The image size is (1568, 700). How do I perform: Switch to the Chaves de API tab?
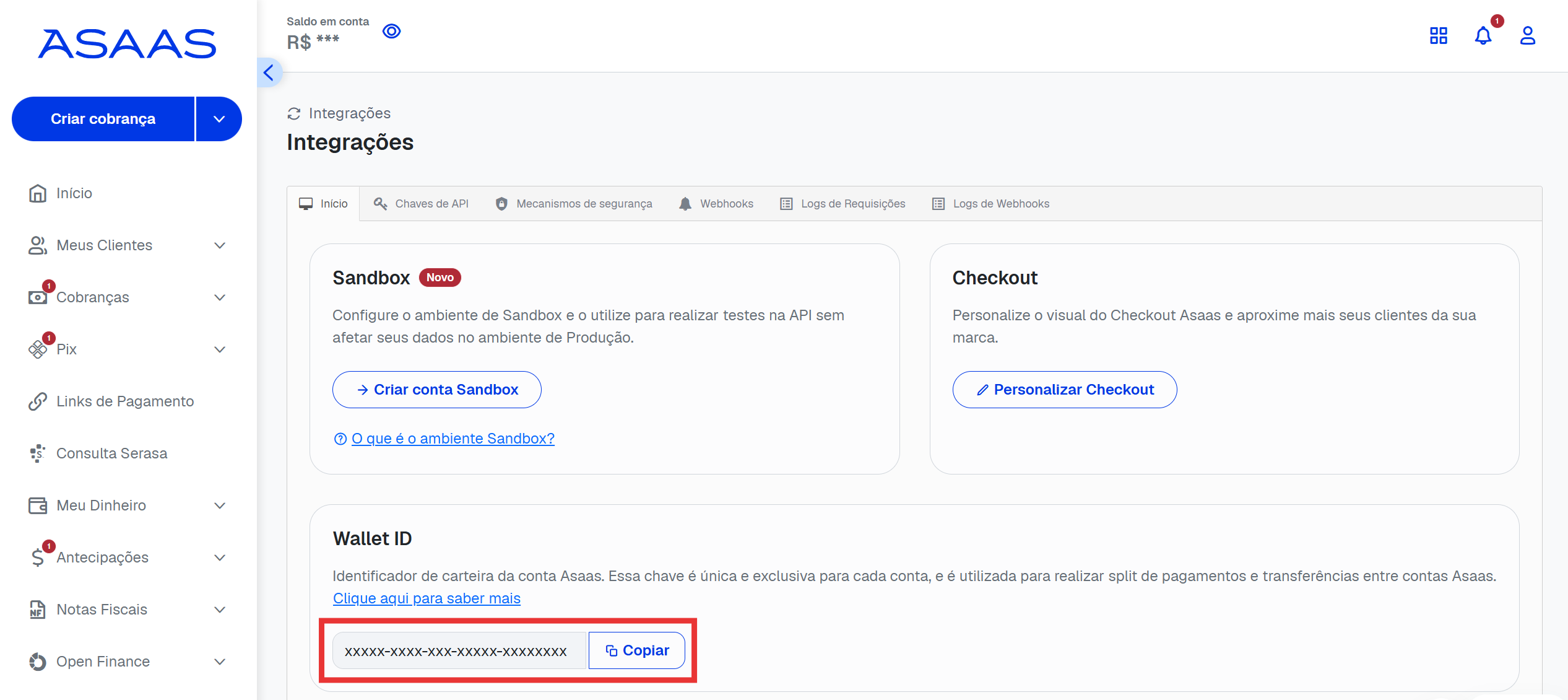coord(421,204)
